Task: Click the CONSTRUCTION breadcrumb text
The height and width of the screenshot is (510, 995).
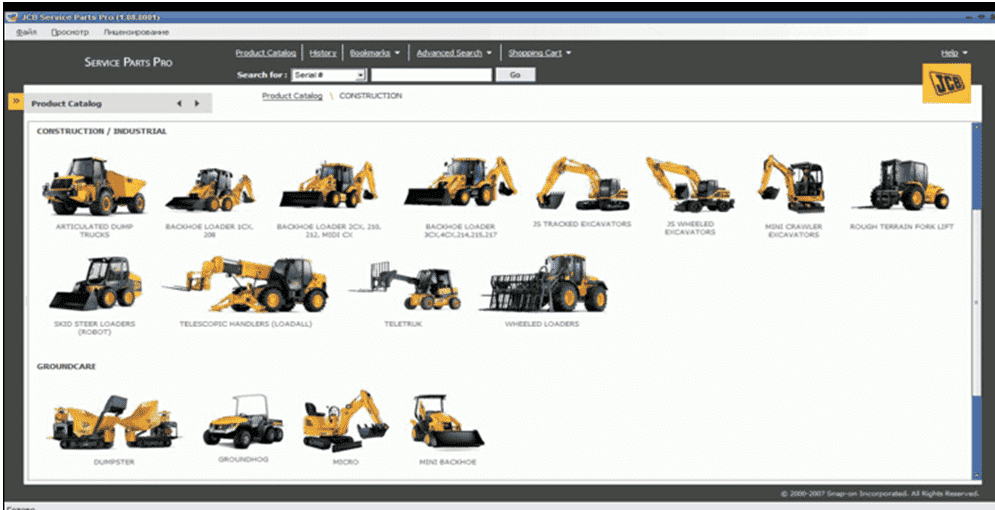Action: tap(371, 96)
